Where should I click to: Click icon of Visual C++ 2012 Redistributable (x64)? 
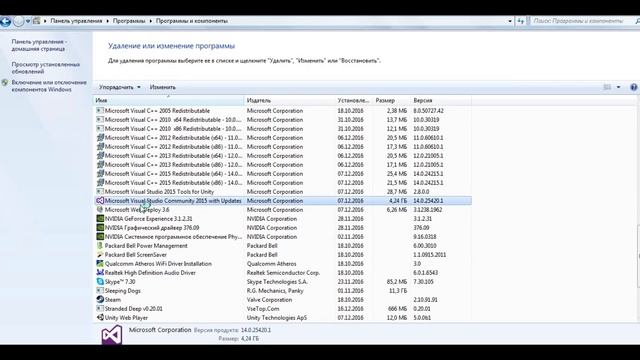click(100, 138)
